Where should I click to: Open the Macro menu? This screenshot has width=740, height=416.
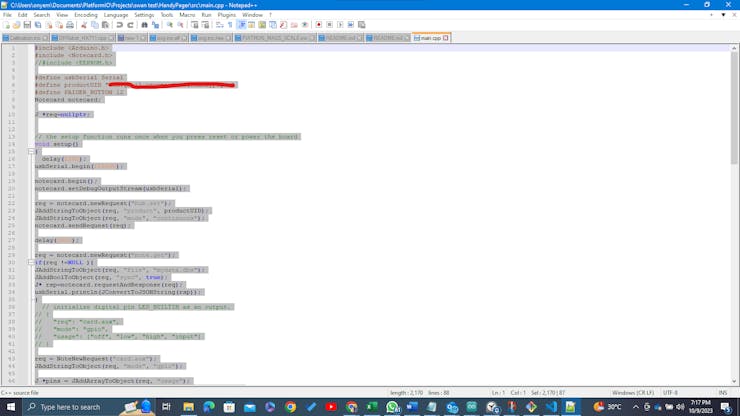187,15
